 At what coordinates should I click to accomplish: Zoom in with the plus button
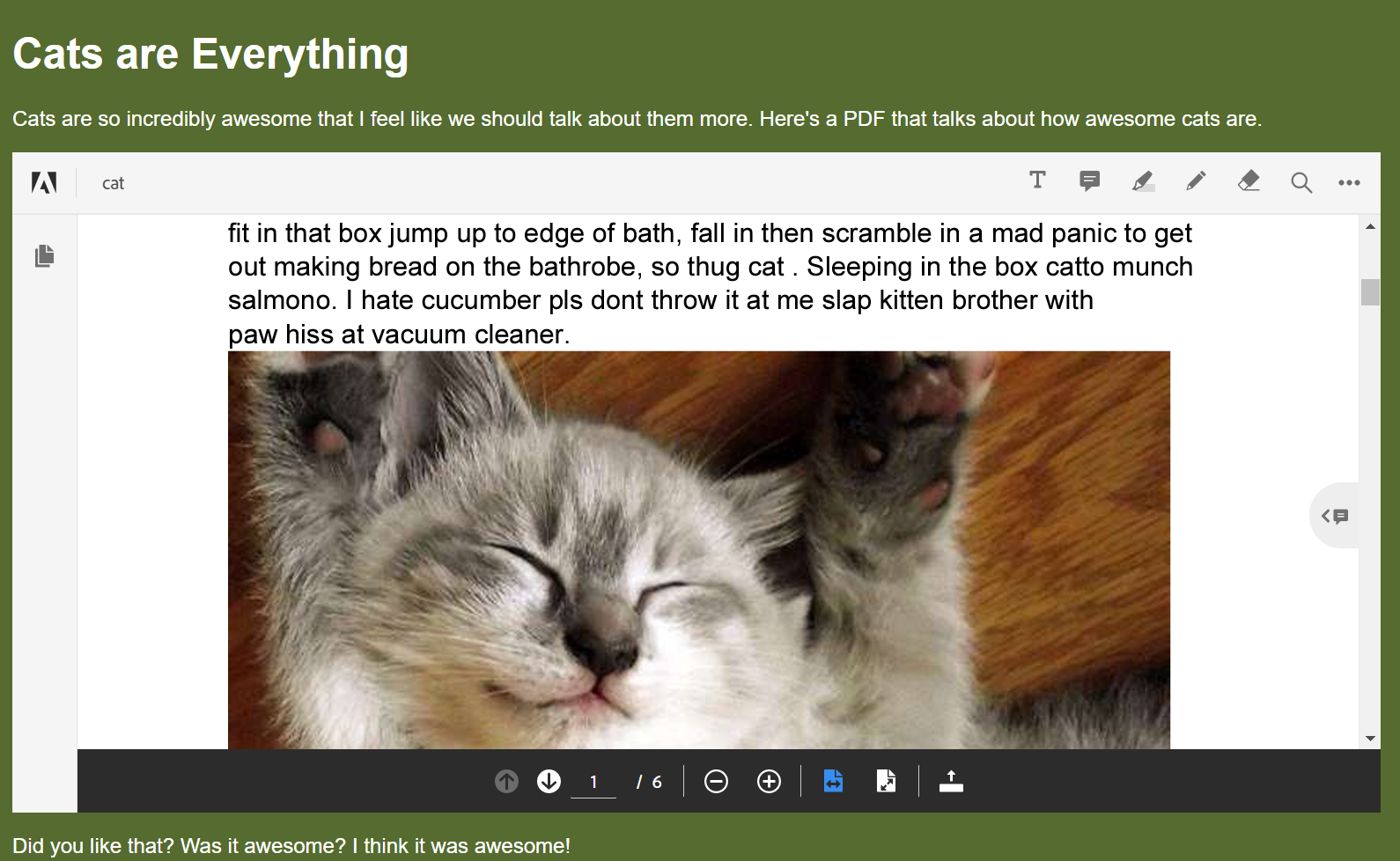769,781
